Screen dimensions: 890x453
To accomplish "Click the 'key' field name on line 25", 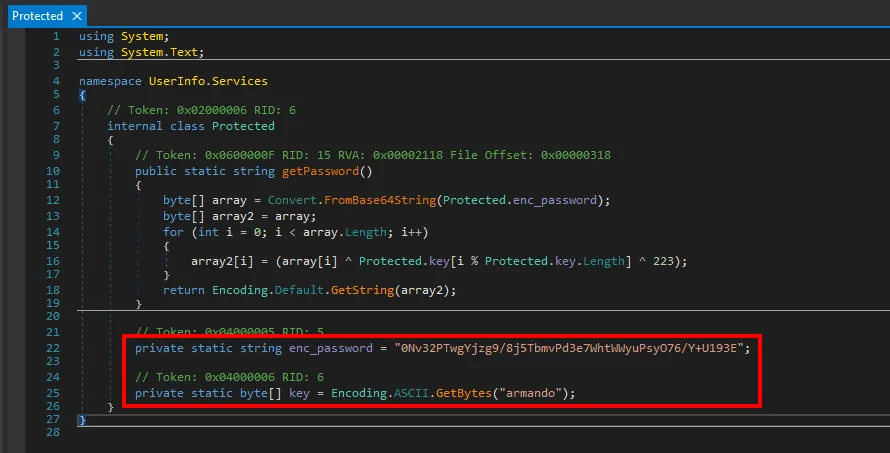I will click(x=299, y=393).
